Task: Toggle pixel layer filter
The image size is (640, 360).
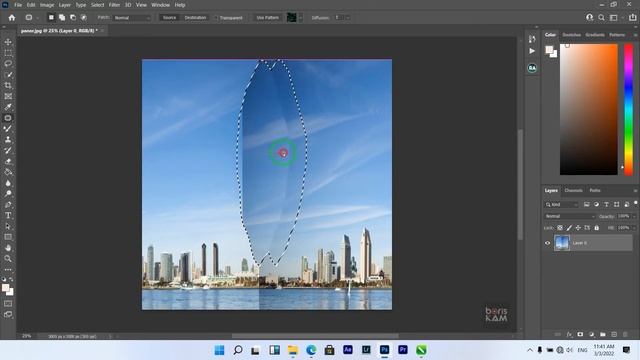Action: click(x=587, y=204)
